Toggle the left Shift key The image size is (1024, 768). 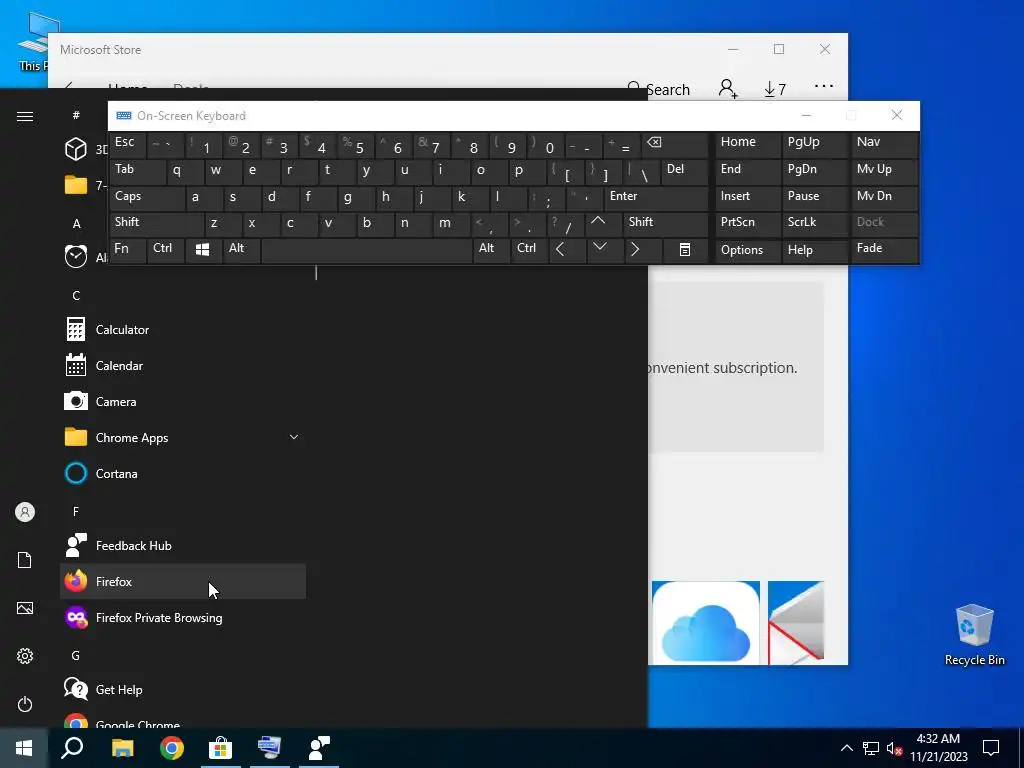(157, 224)
